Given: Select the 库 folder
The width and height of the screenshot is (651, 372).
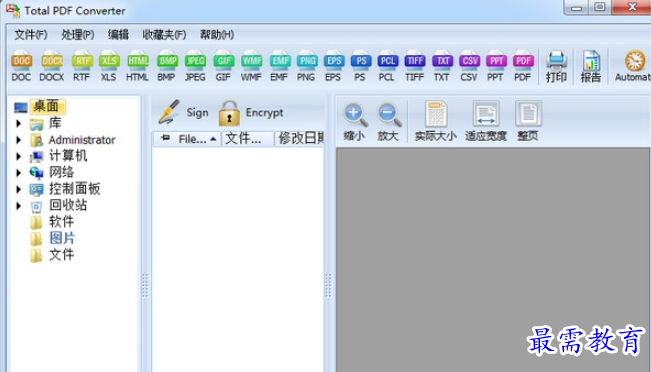Looking at the screenshot, I should pyautogui.click(x=55, y=123).
